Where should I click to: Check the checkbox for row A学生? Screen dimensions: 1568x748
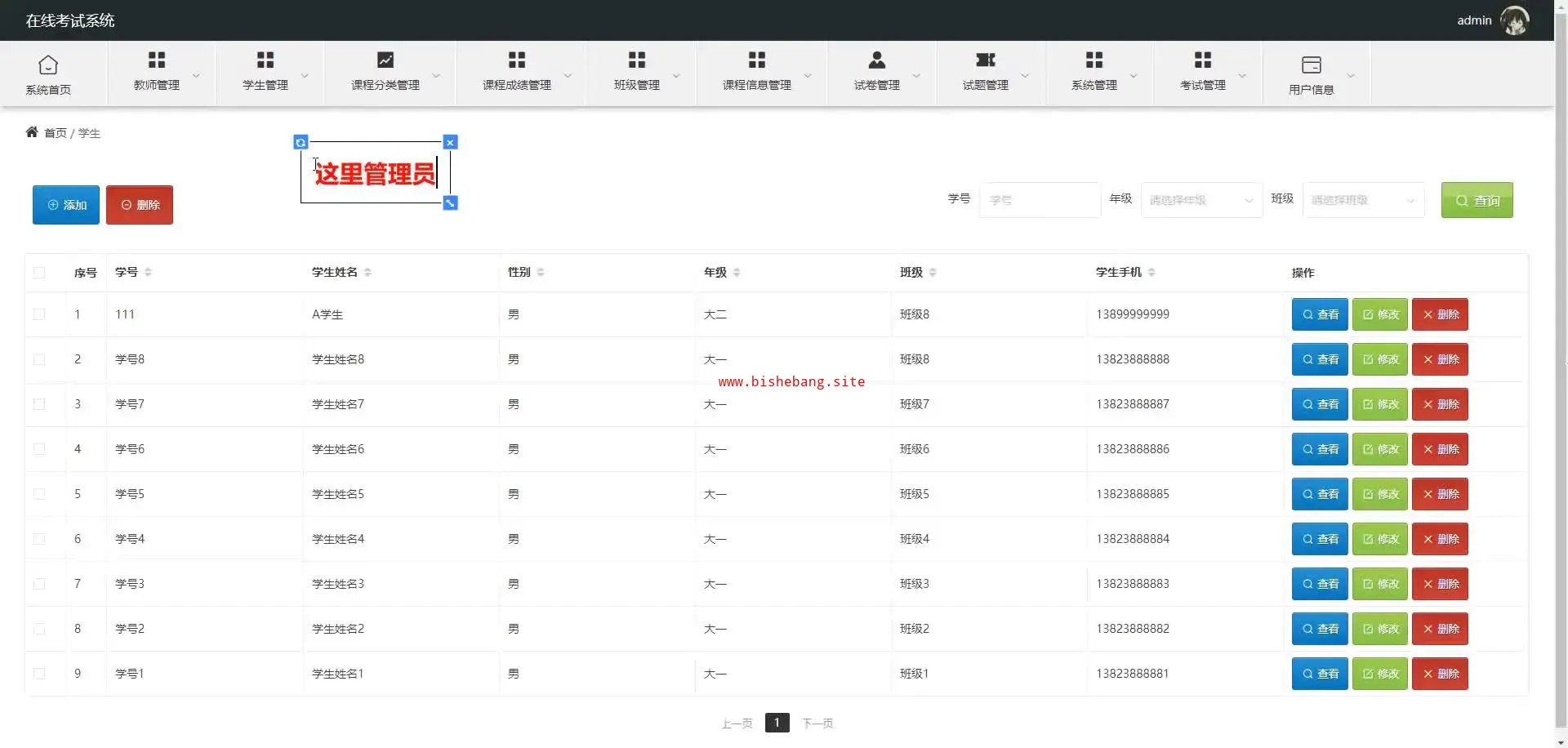(39, 314)
